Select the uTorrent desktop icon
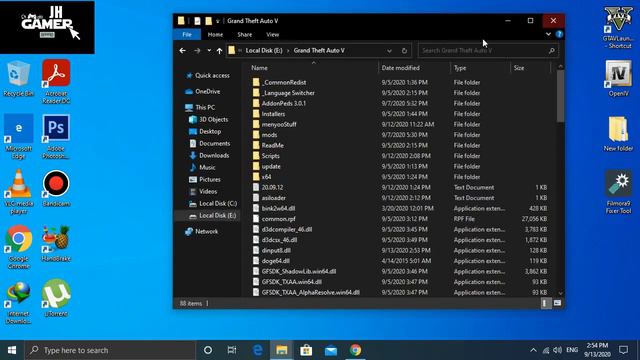 point(56,298)
